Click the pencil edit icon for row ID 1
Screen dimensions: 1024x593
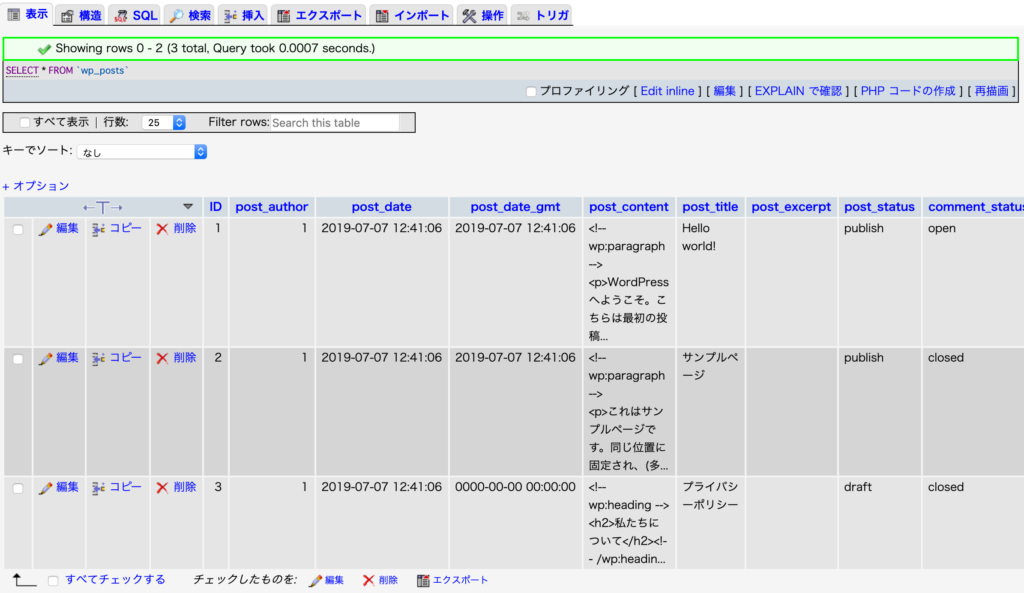45,229
